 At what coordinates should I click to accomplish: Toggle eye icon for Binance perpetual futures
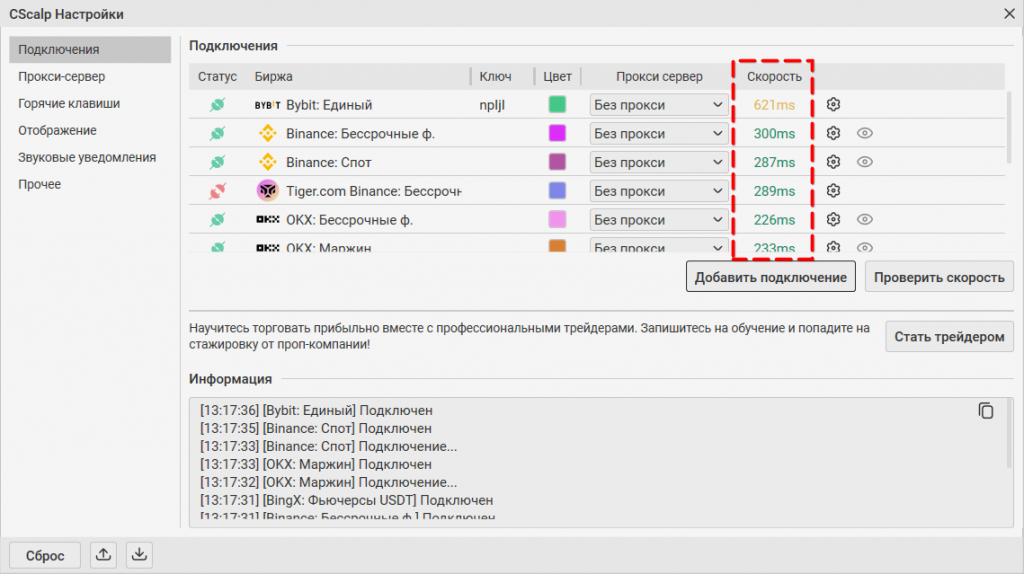point(865,133)
